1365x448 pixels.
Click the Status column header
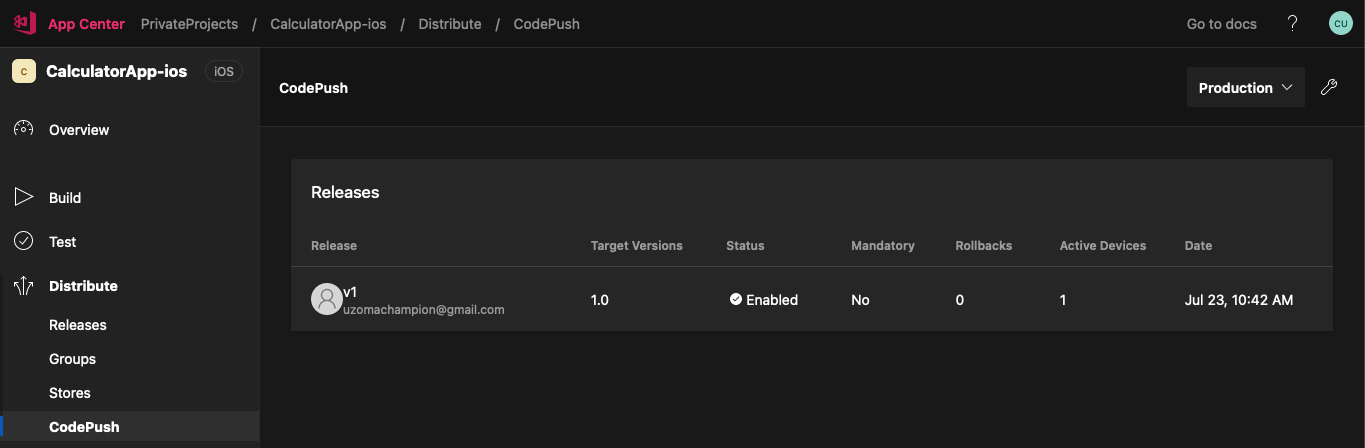pos(745,246)
